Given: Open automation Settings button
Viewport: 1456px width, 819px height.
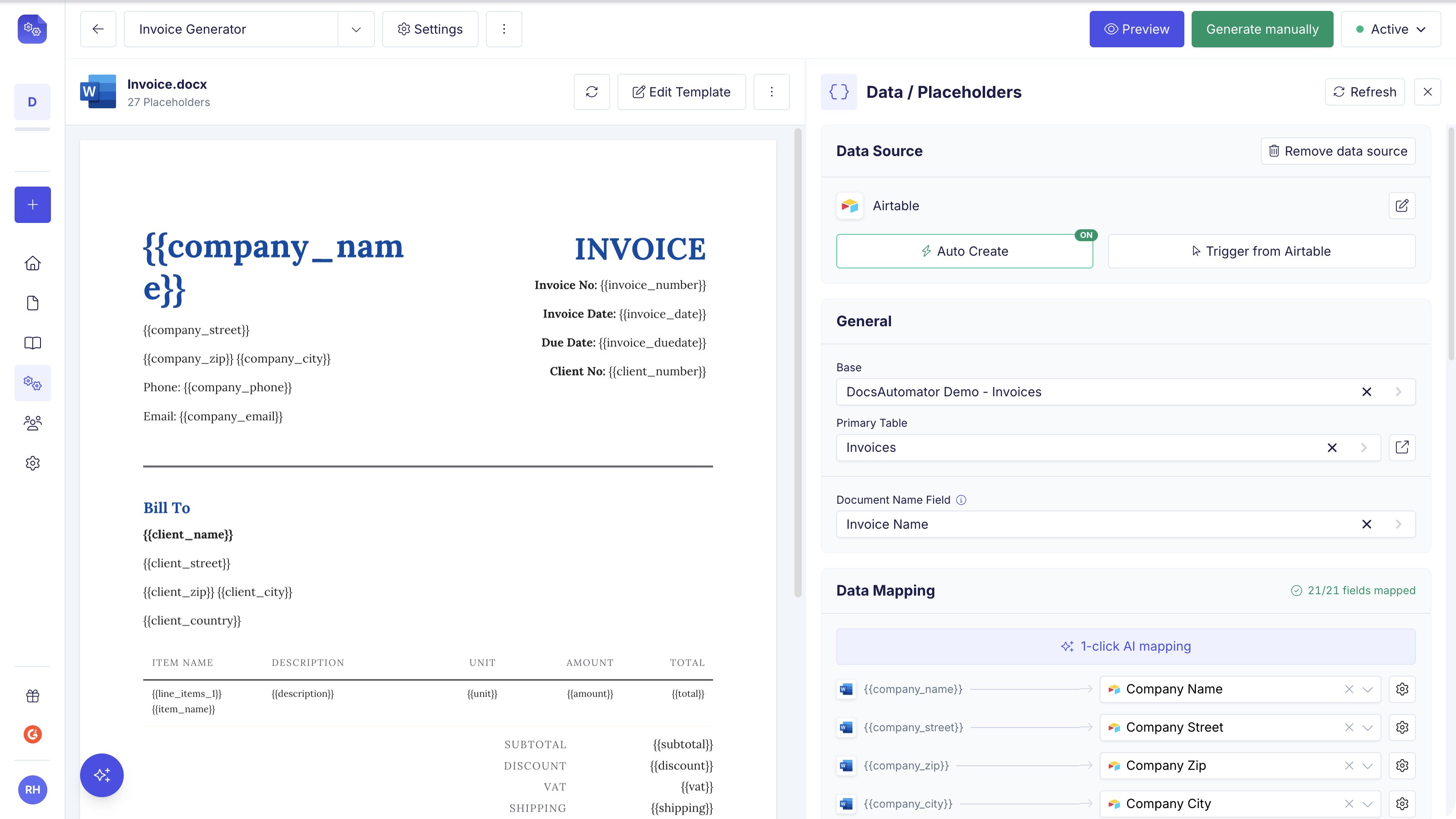Looking at the screenshot, I should tap(430, 29).
